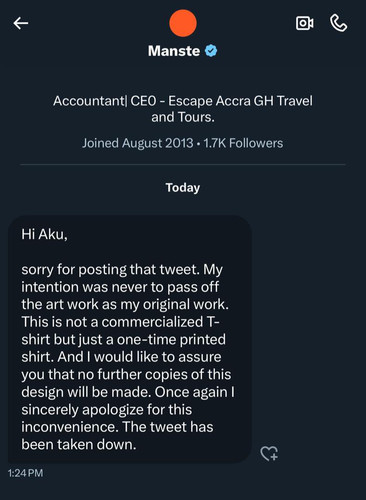
Task: Click 'design will be made' message line
Action: (x=128, y=392)
